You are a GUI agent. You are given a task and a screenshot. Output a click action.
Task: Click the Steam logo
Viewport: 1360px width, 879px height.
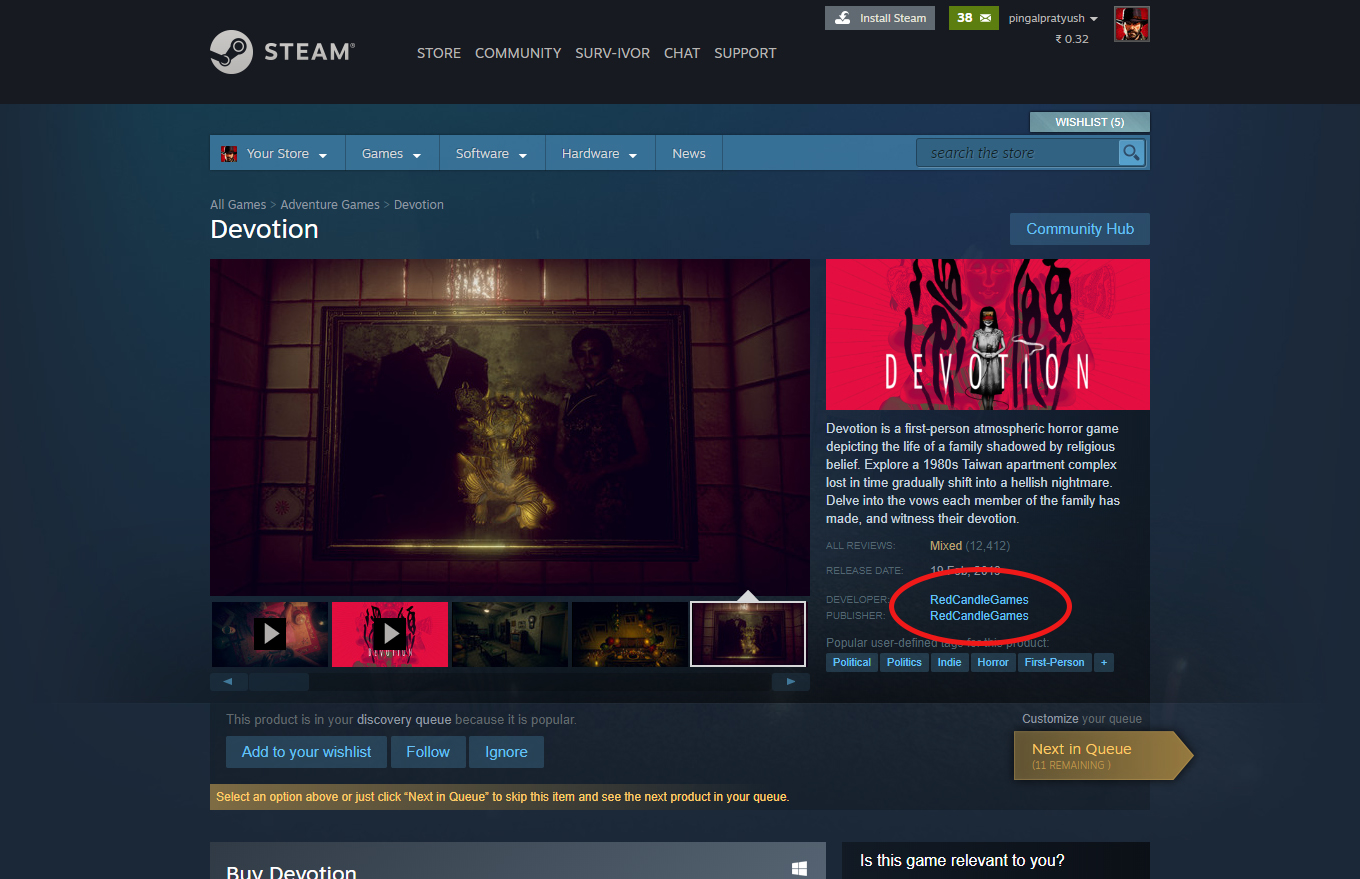click(282, 52)
